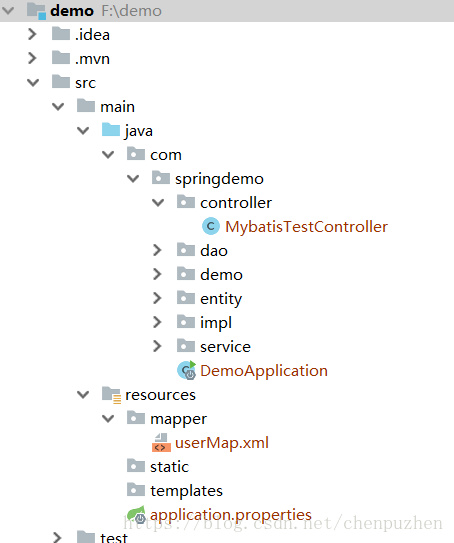Expand the demo package under springdemo
Viewport: 454px width, 543px height.
pyautogui.click(x=157, y=274)
